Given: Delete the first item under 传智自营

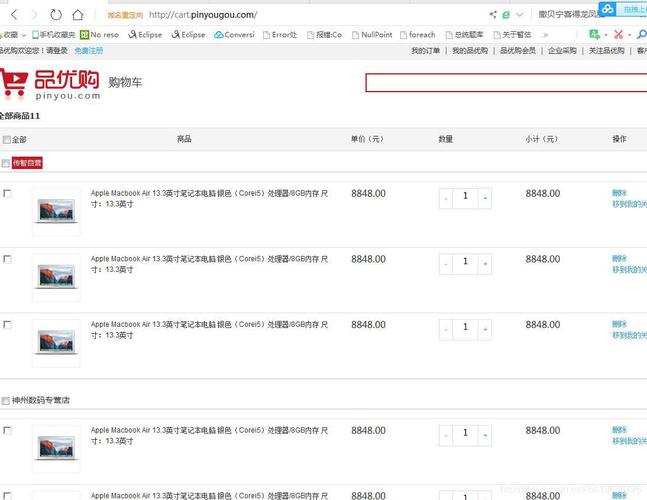Looking at the screenshot, I should (619, 193).
